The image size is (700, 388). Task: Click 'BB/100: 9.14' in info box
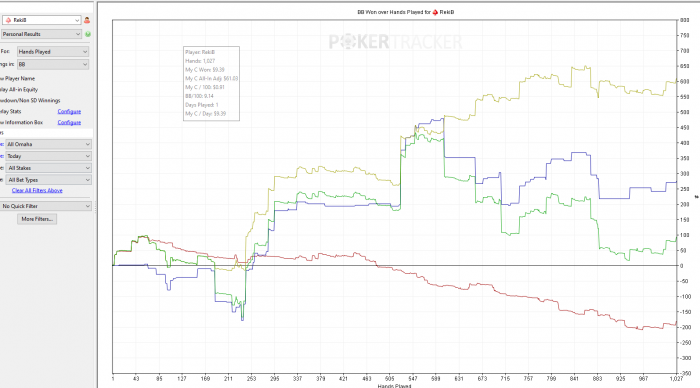point(199,96)
